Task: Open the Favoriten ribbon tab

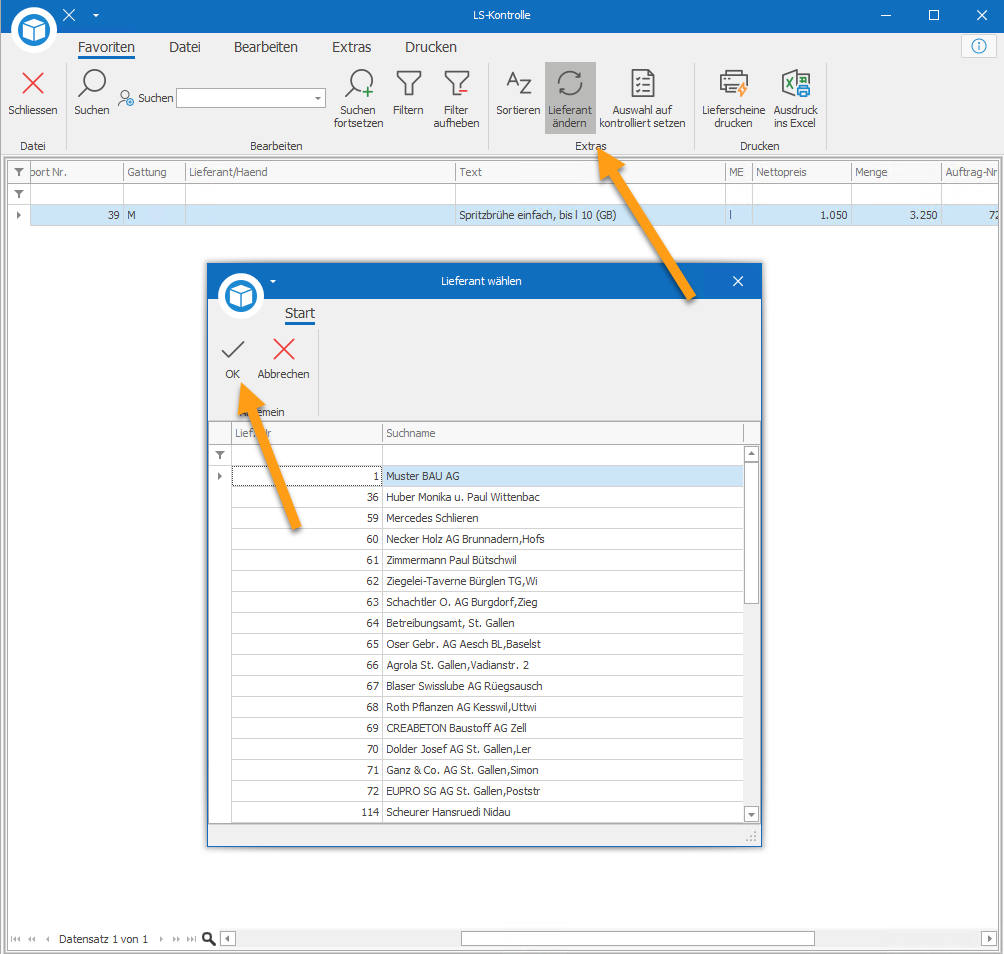Action: pyautogui.click(x=106, y=47)
